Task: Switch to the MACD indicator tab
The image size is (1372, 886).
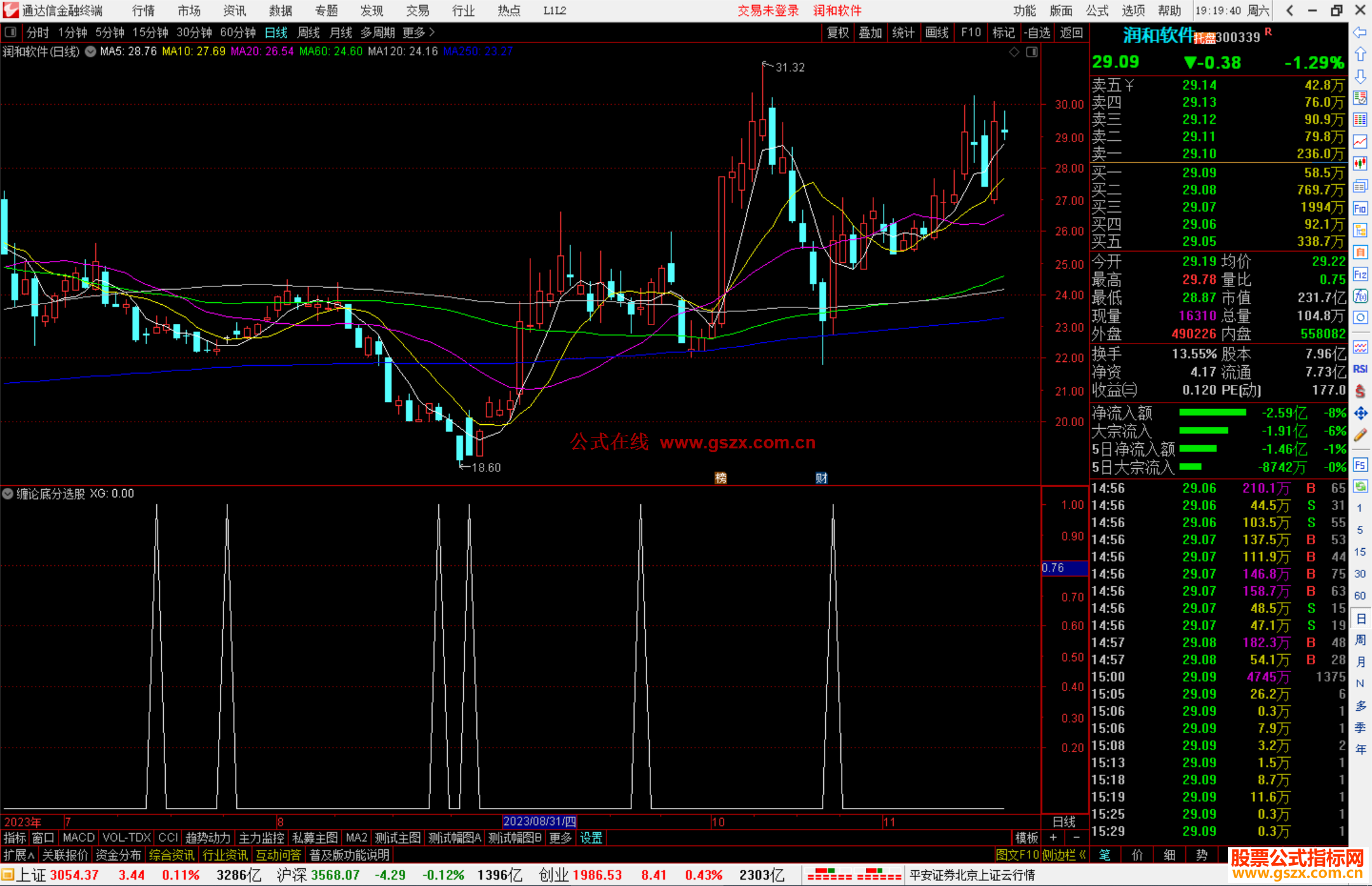Action: [x=78, y=838]
